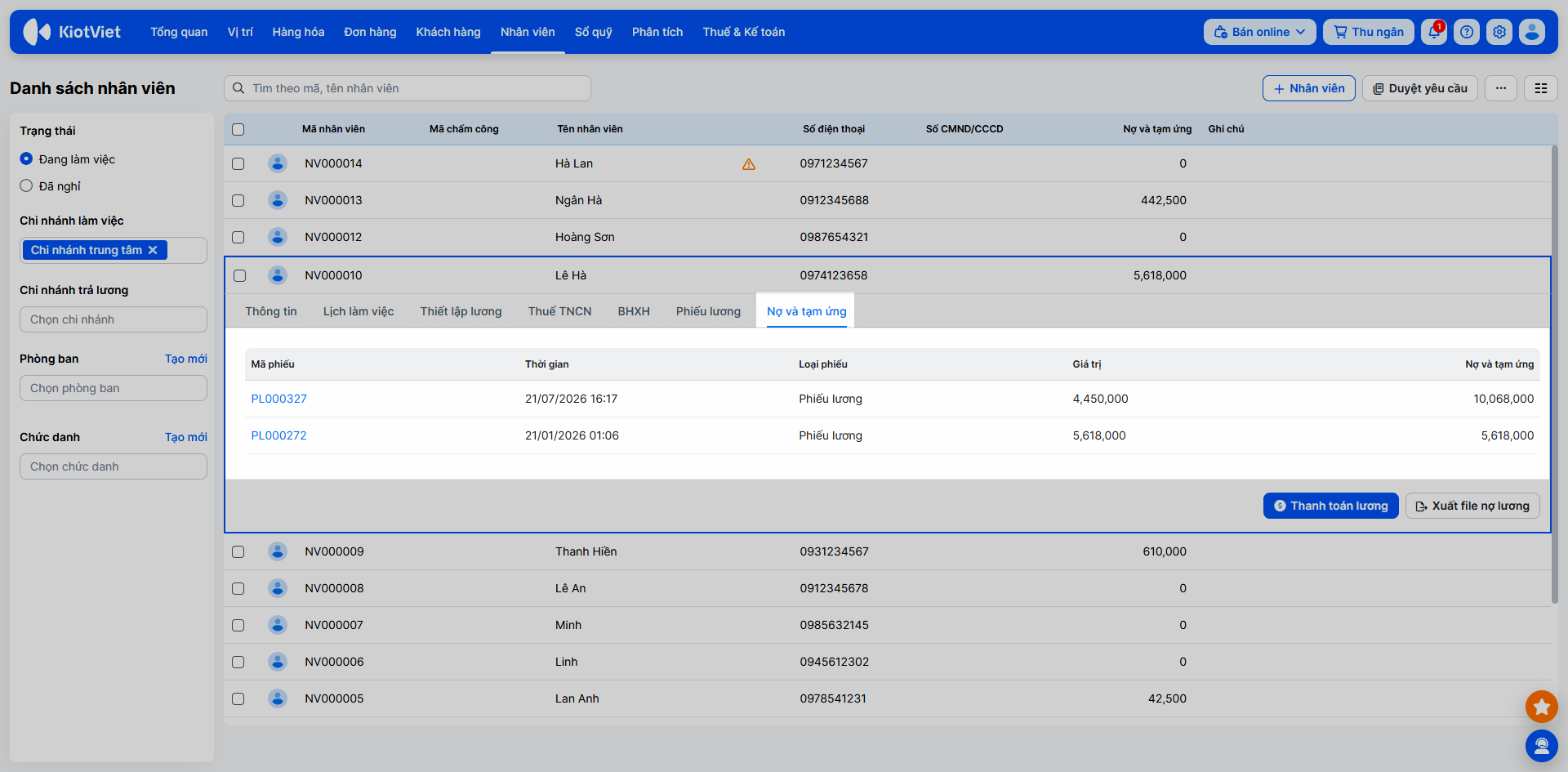Tick the checkbox for employee NV000013

pos(238,200)
